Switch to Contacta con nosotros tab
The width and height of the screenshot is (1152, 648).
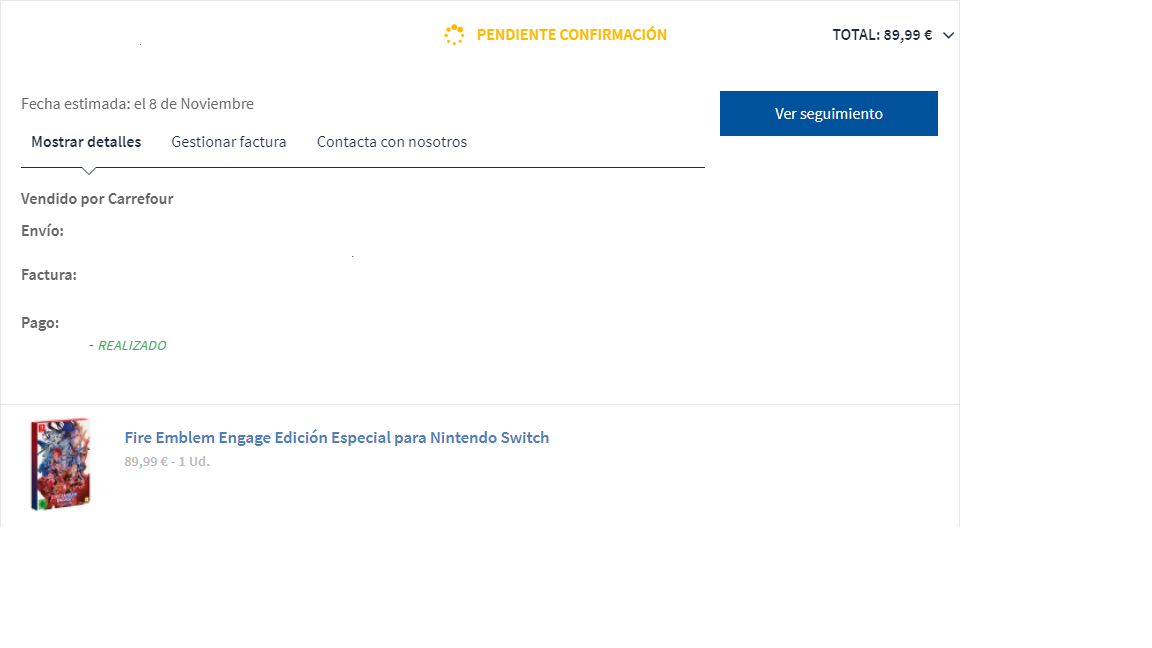click(x=392, y=142)
